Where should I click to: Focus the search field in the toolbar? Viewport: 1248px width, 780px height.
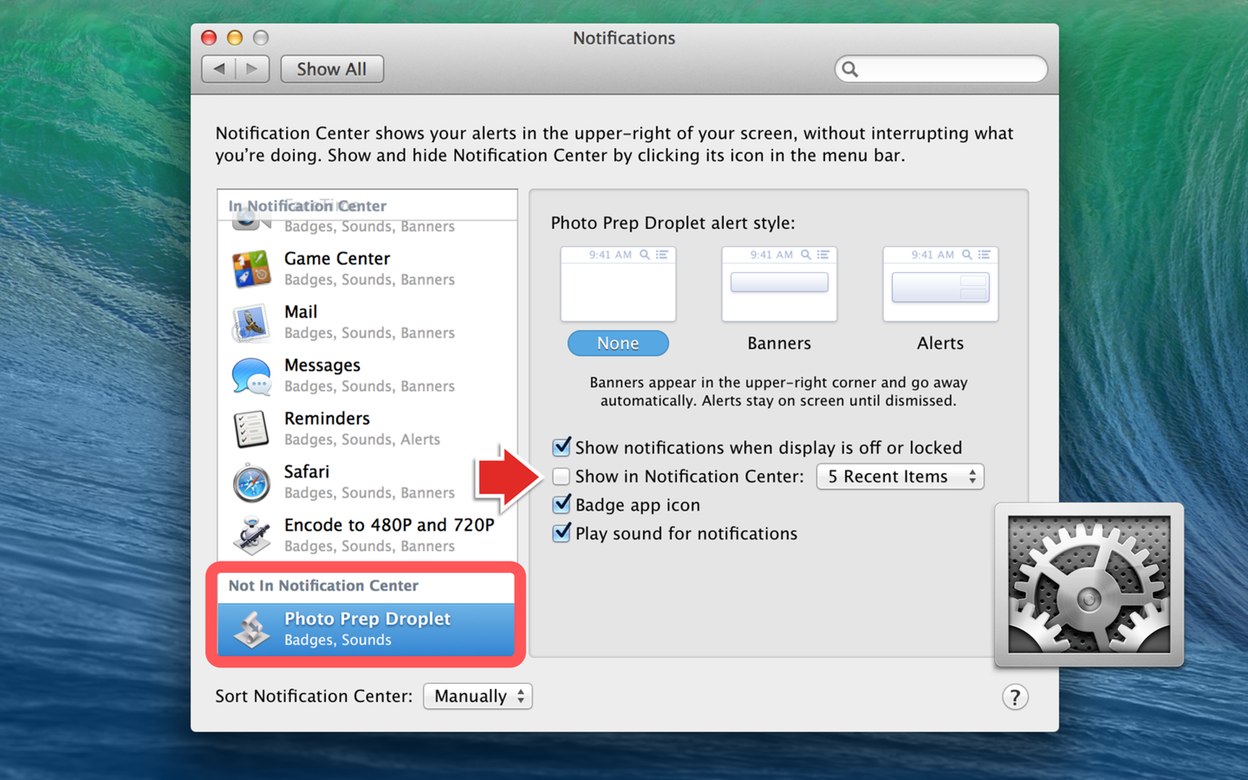tap(941, 69)
